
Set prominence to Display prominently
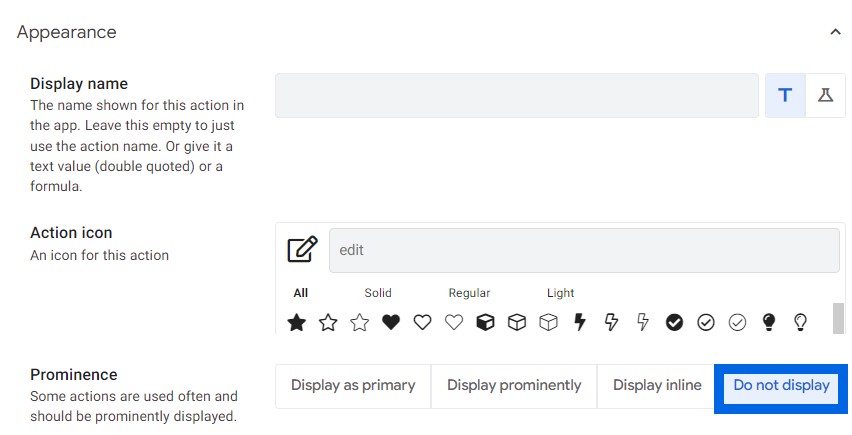(x=514, y=386)
